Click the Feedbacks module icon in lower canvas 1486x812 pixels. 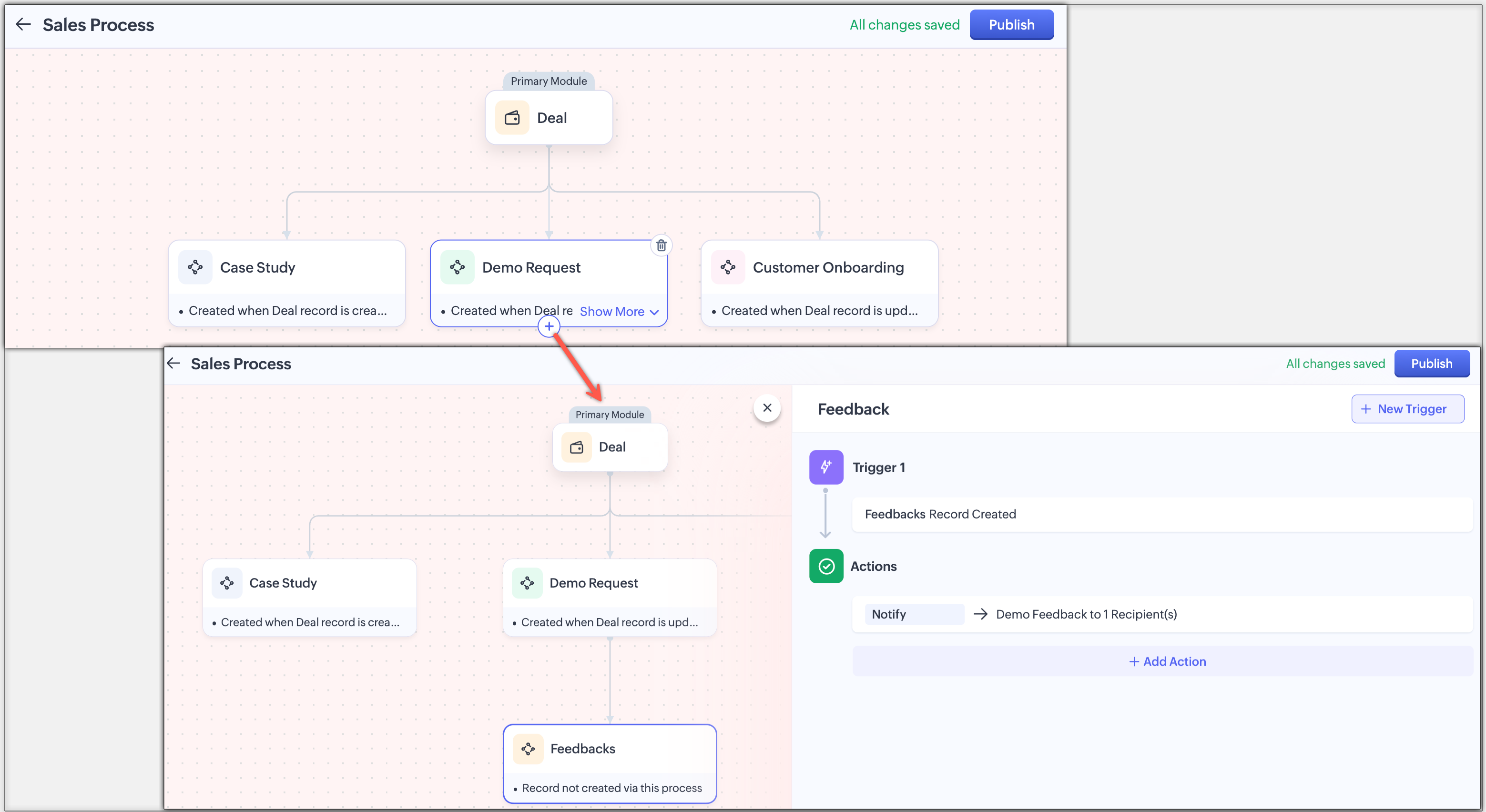528,749
